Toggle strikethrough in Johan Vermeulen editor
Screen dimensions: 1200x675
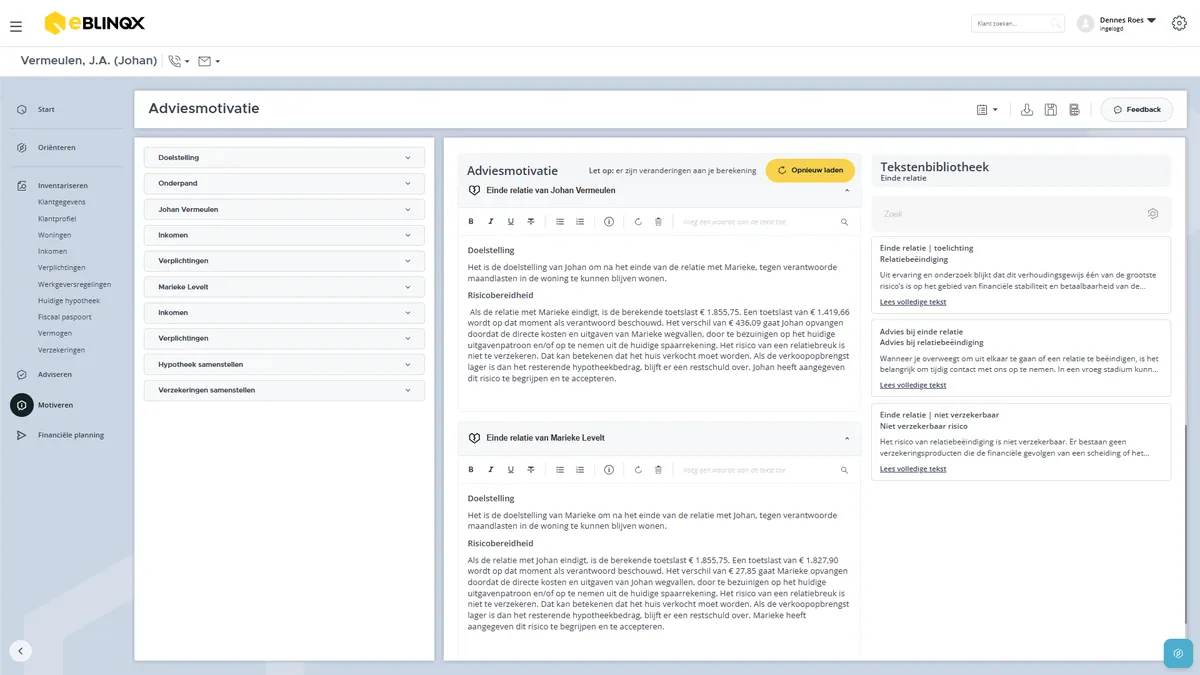(x=530, y=221)
